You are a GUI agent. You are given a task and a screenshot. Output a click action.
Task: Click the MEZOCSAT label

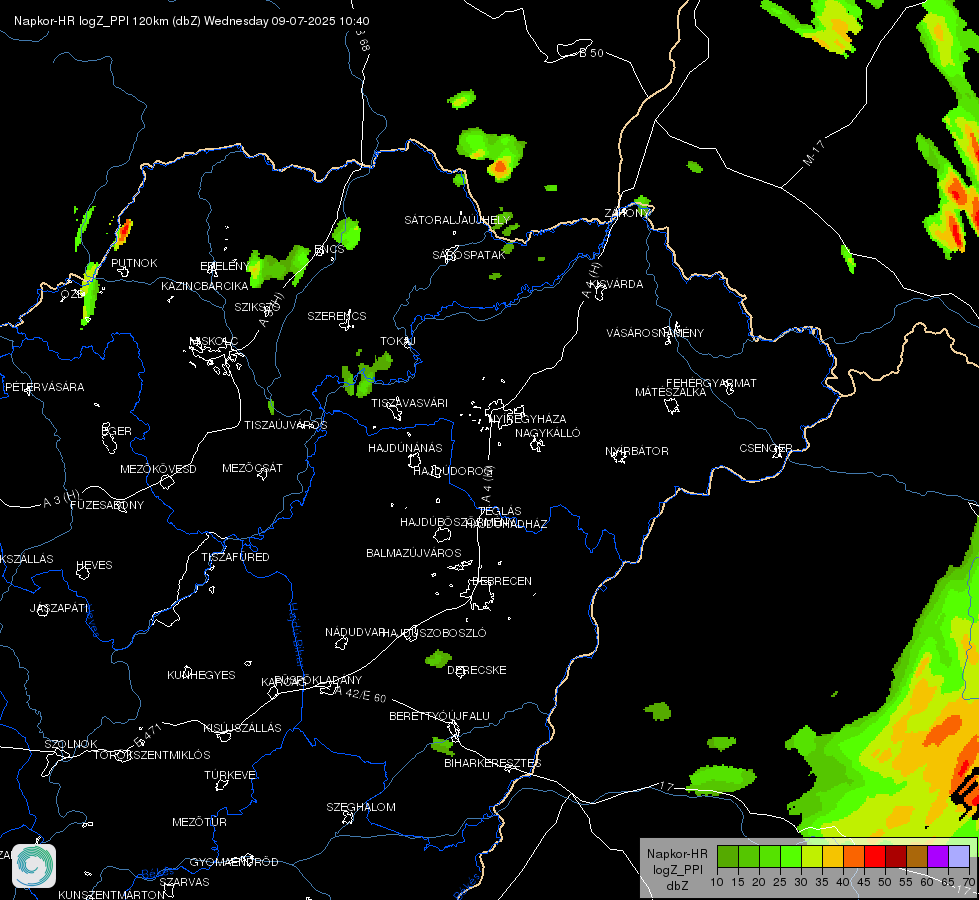[252, 468]
